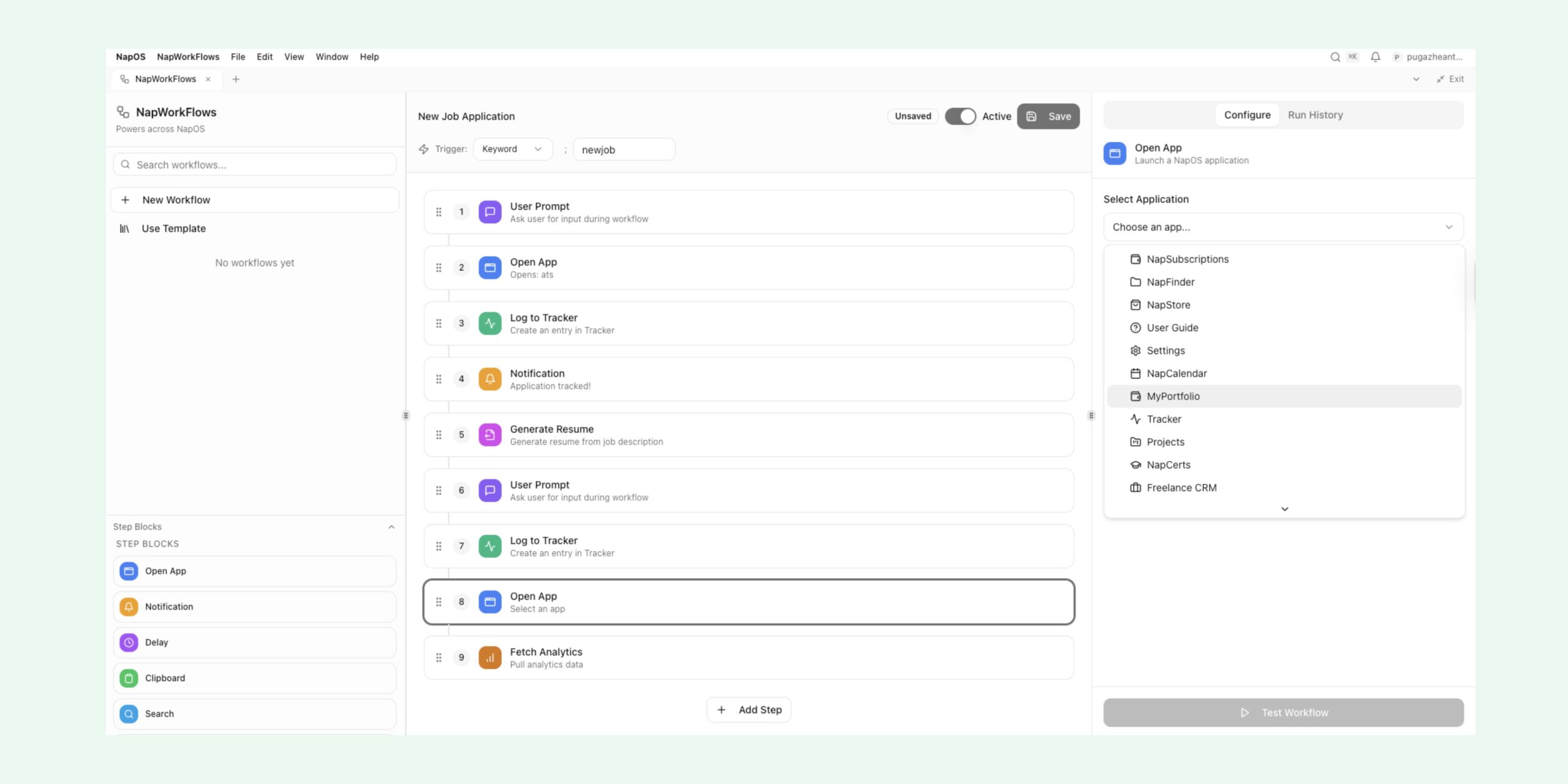Select the Delay step block
This screenshot has width=1568, height=784.
pos(254,642)
